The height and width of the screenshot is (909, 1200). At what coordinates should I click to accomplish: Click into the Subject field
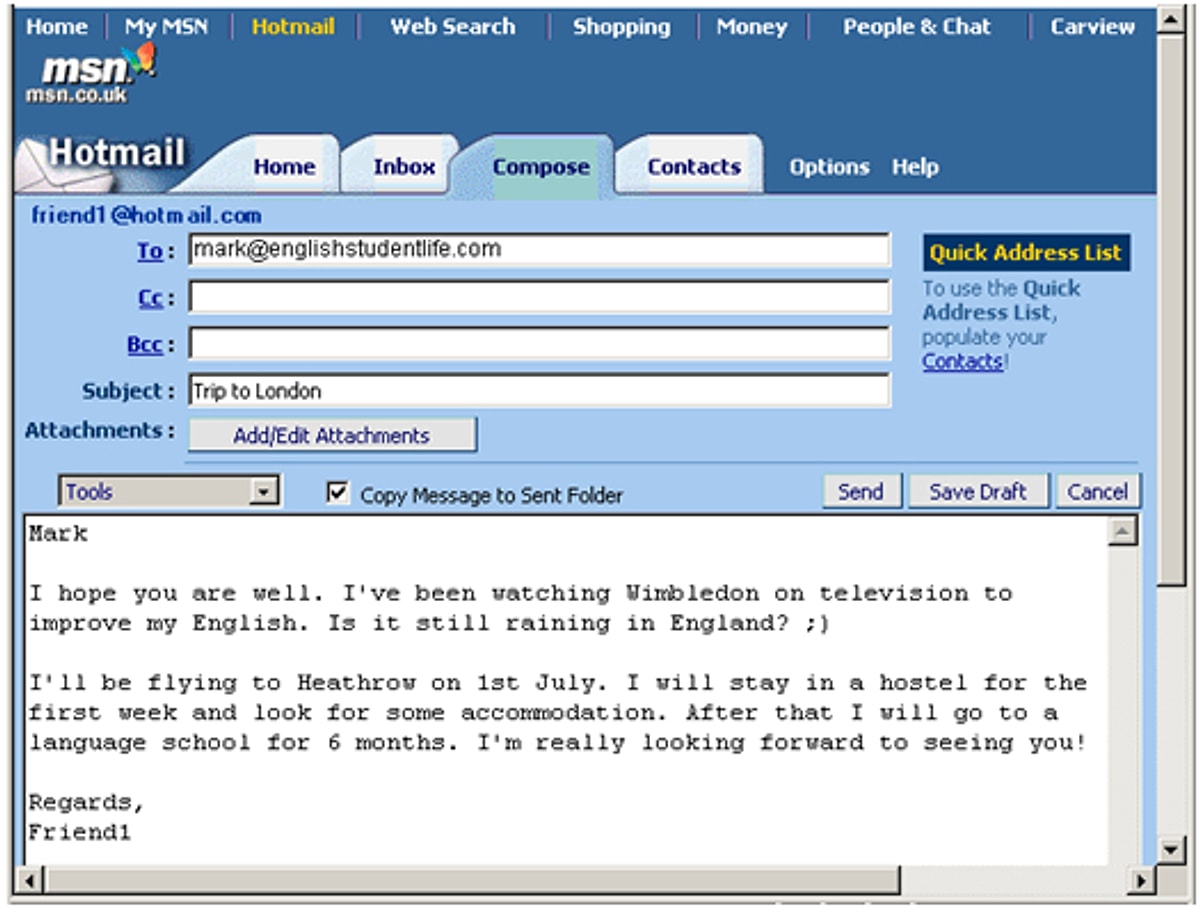(x=538, y=391)
